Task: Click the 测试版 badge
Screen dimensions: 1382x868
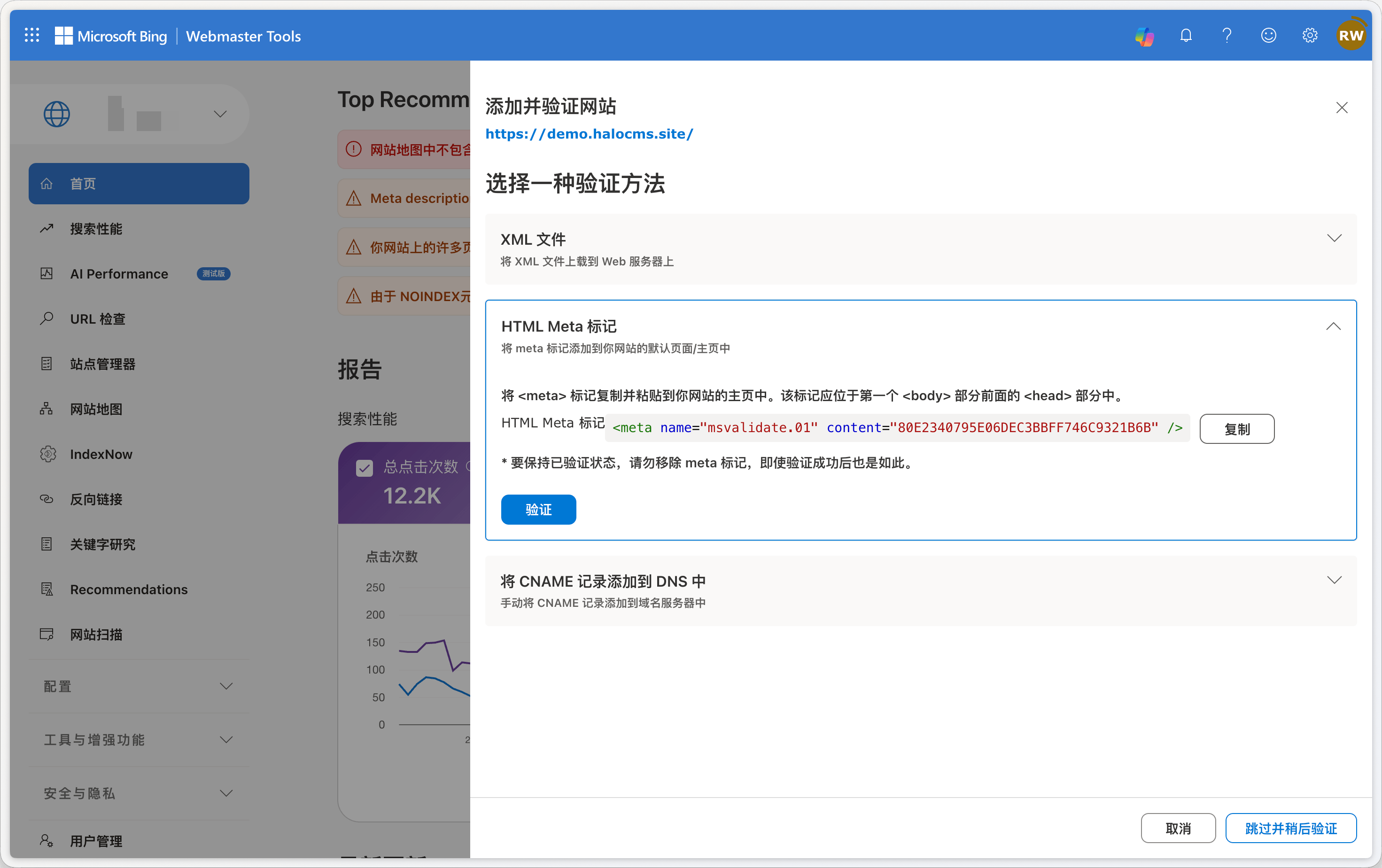Action: (213, 274)
